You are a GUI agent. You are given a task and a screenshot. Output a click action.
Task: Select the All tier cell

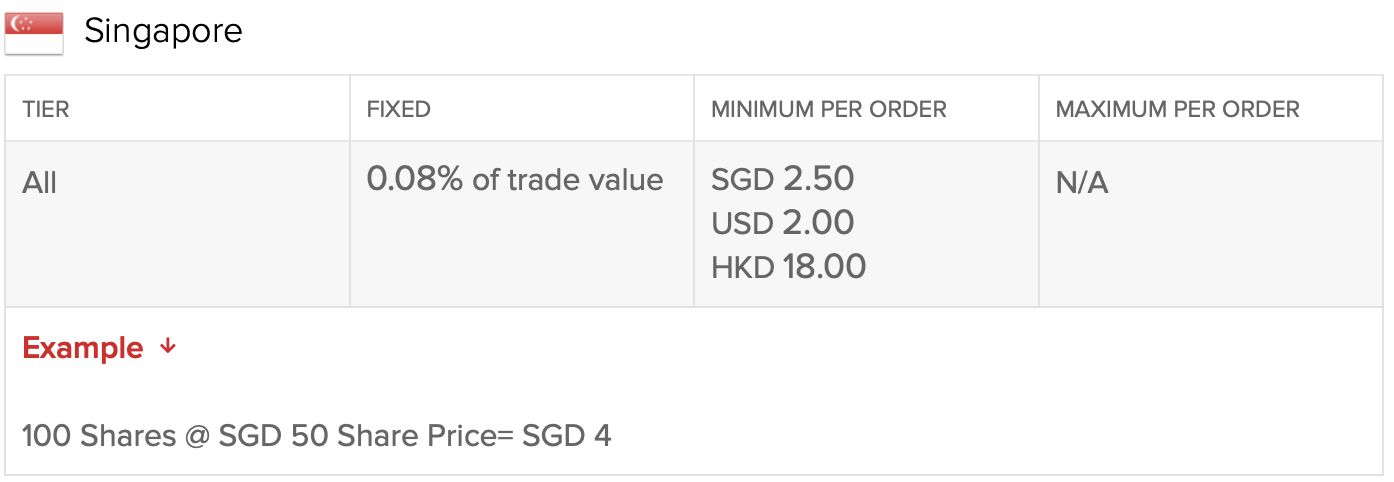tap(40, 183)
